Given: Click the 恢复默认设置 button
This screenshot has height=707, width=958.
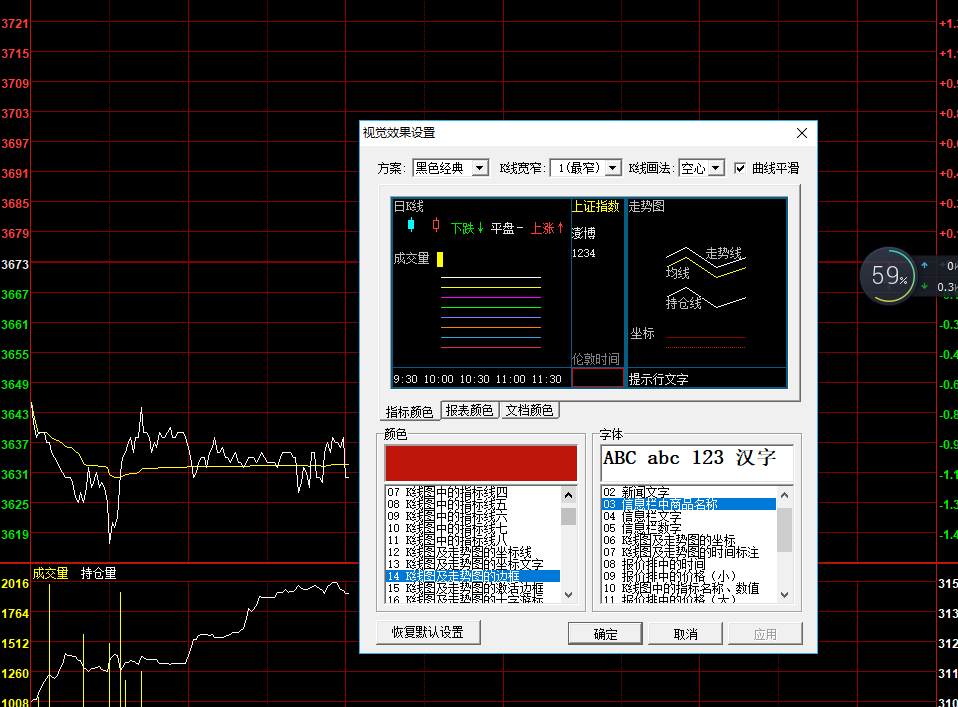Looking at the screenshot, I should 428,633.
